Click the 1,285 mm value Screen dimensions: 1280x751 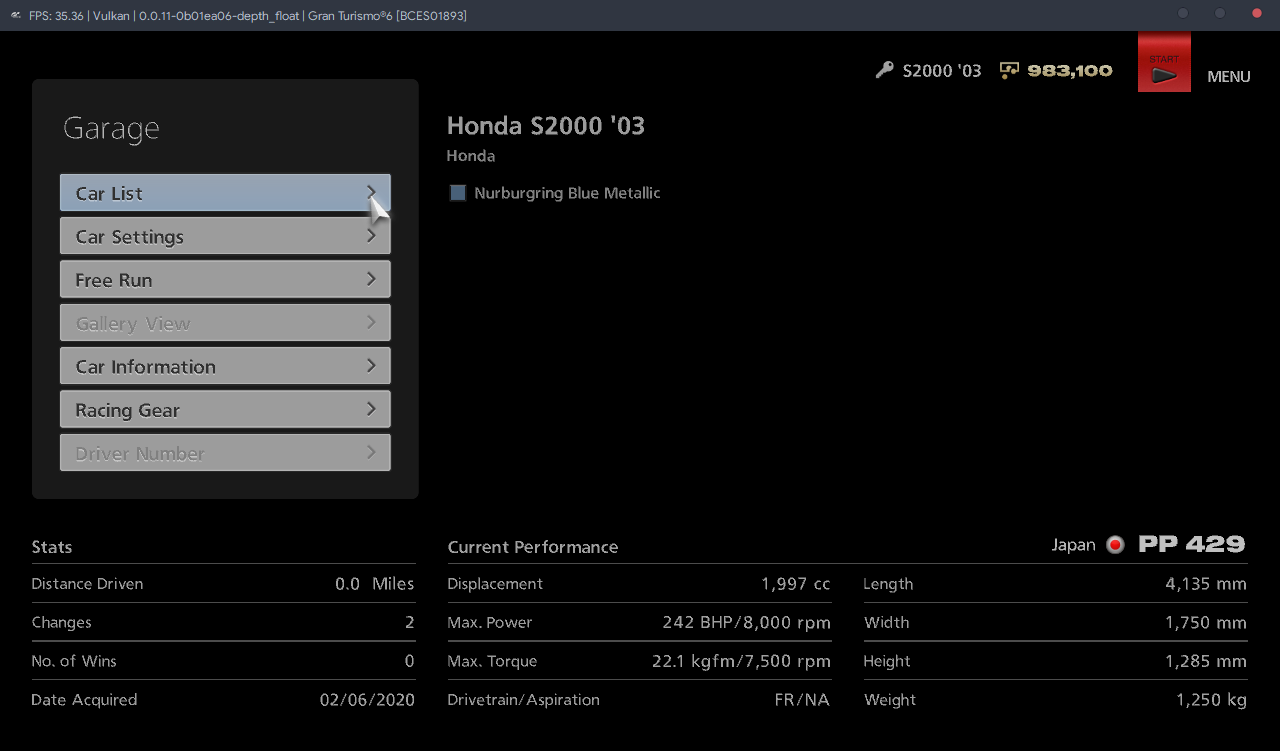(x=1206, y=661)
